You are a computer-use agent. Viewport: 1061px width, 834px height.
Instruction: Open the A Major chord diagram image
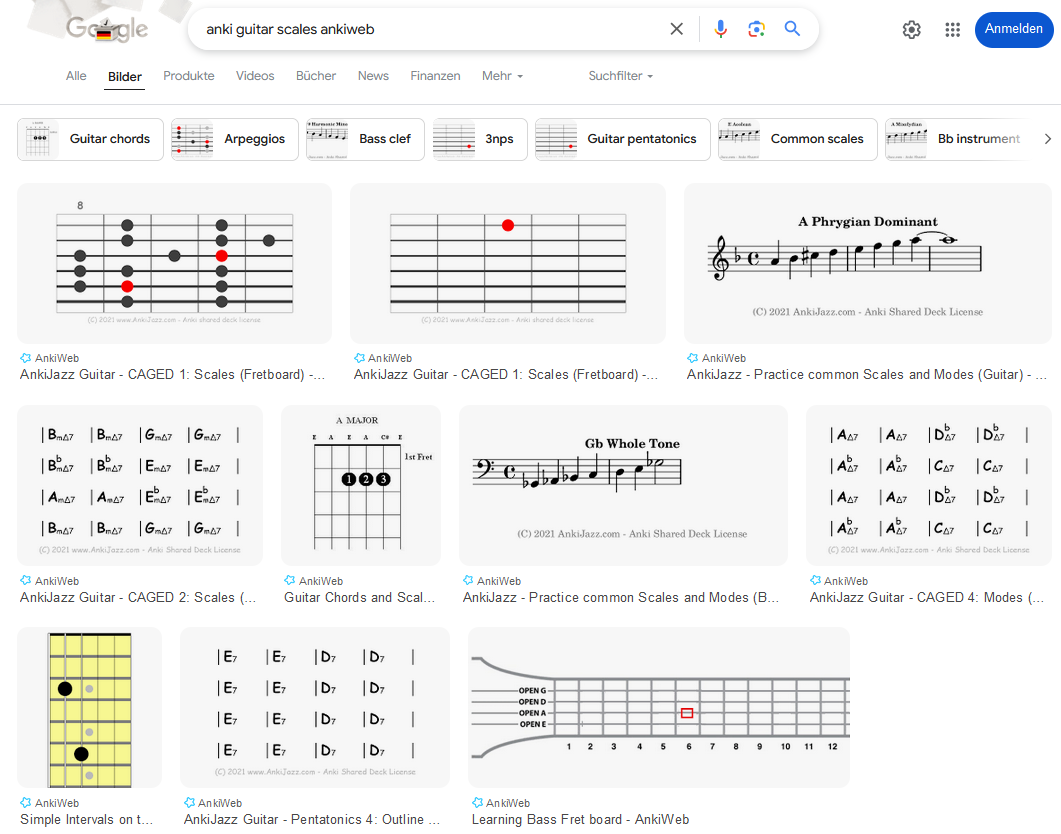tap(361, 486)
